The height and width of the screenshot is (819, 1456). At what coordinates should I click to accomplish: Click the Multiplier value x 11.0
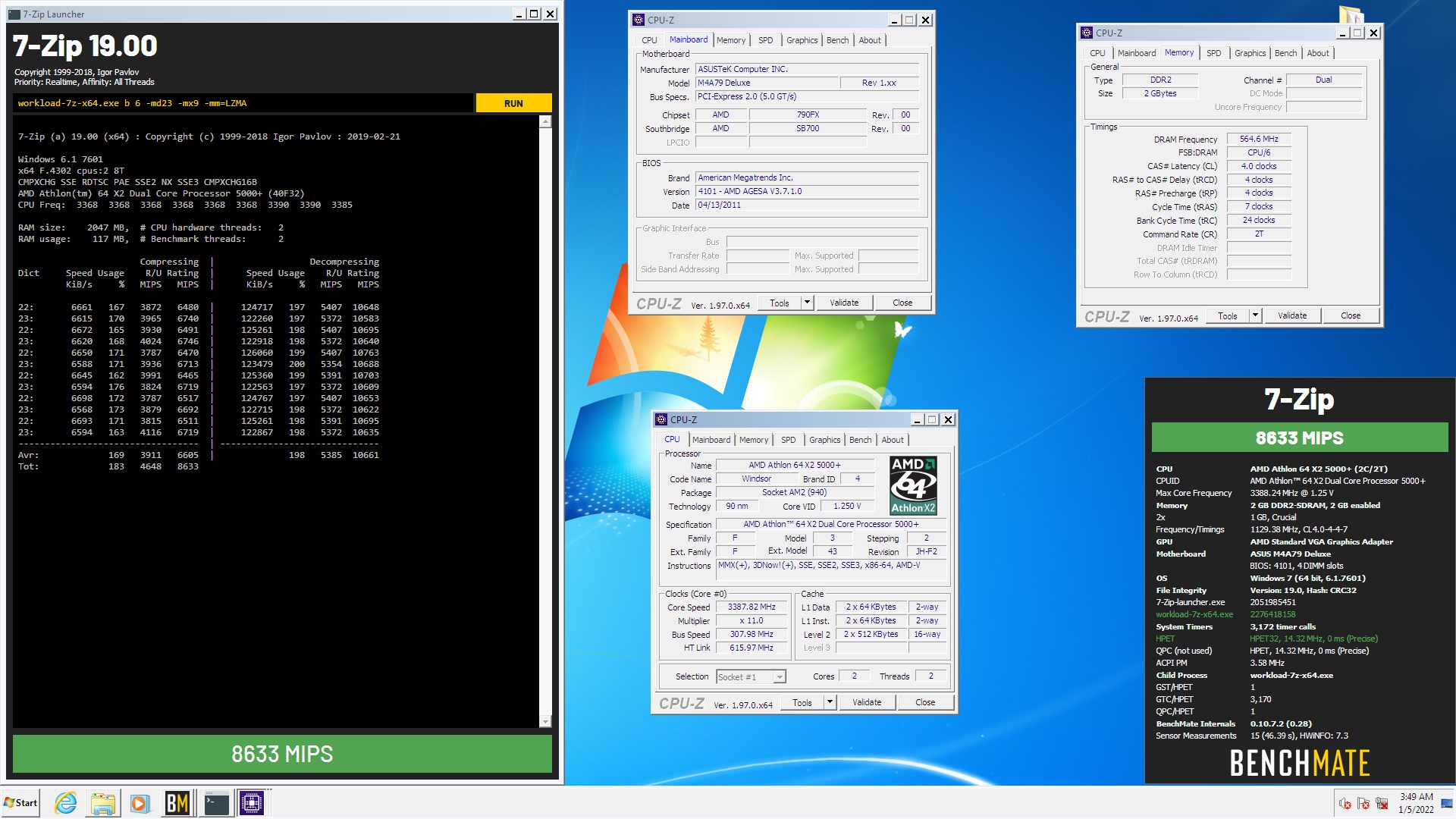coord(752,621)
